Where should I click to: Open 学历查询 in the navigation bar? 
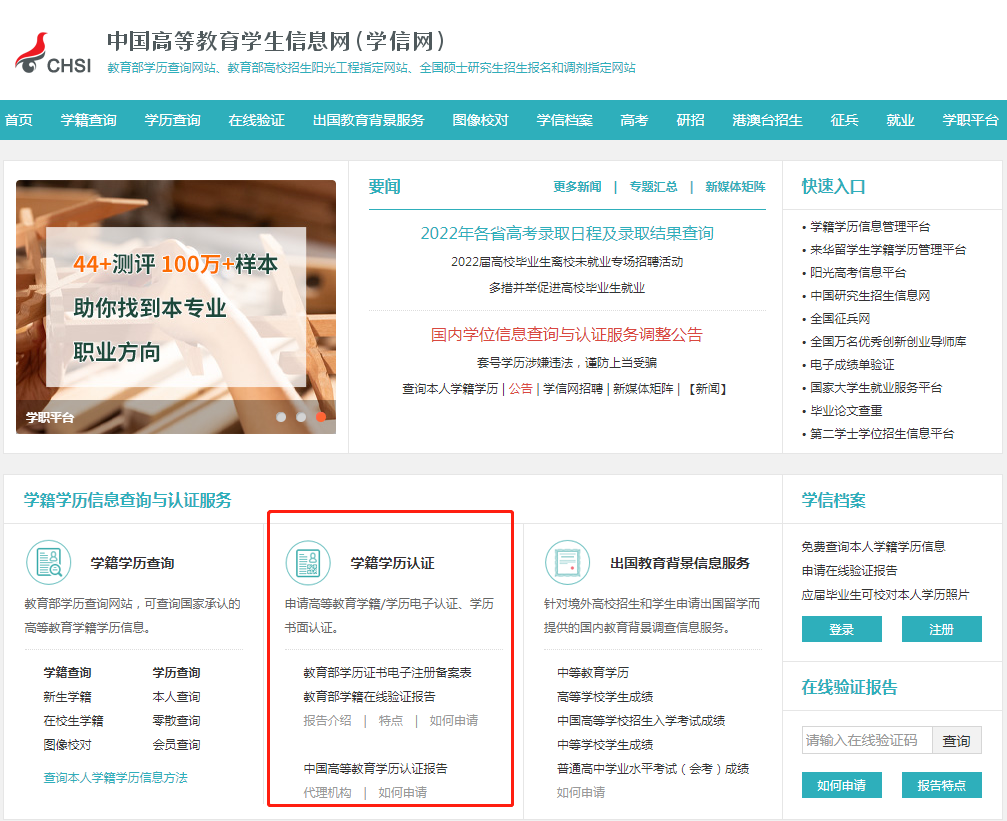coord(172,120)
